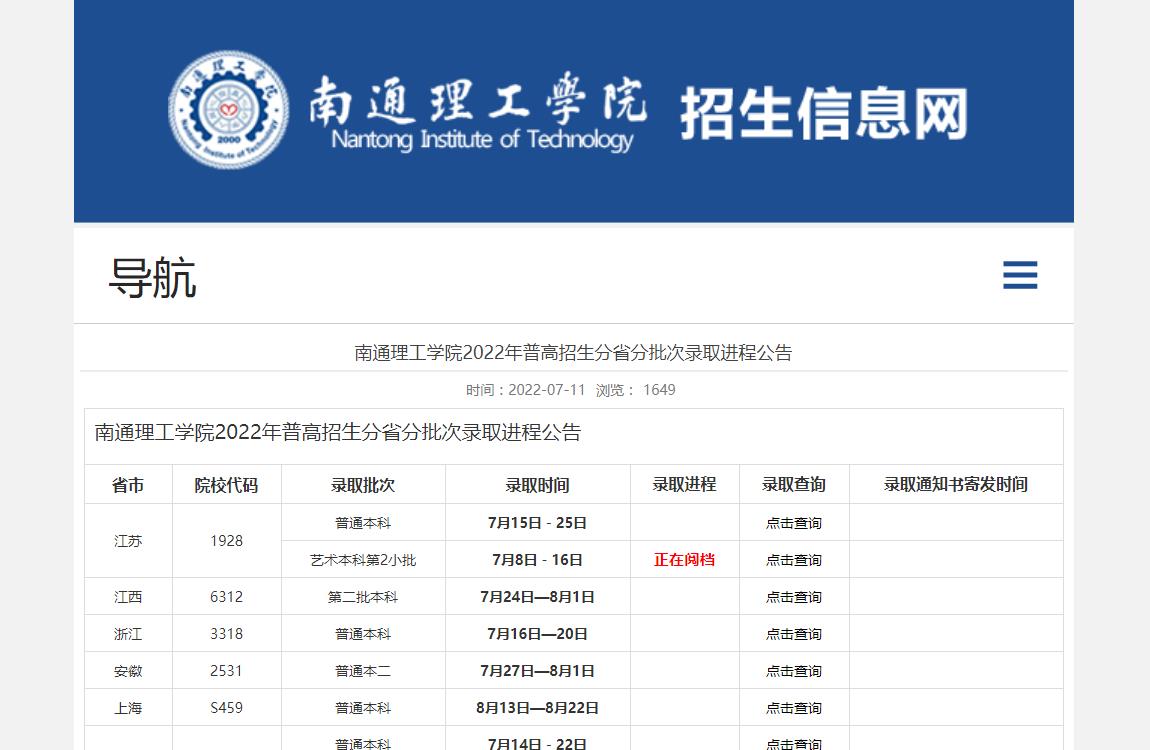Click the date range 7月27日—8月1日
This screenshot has width=1150, height=750.
(x=538, y=671)
